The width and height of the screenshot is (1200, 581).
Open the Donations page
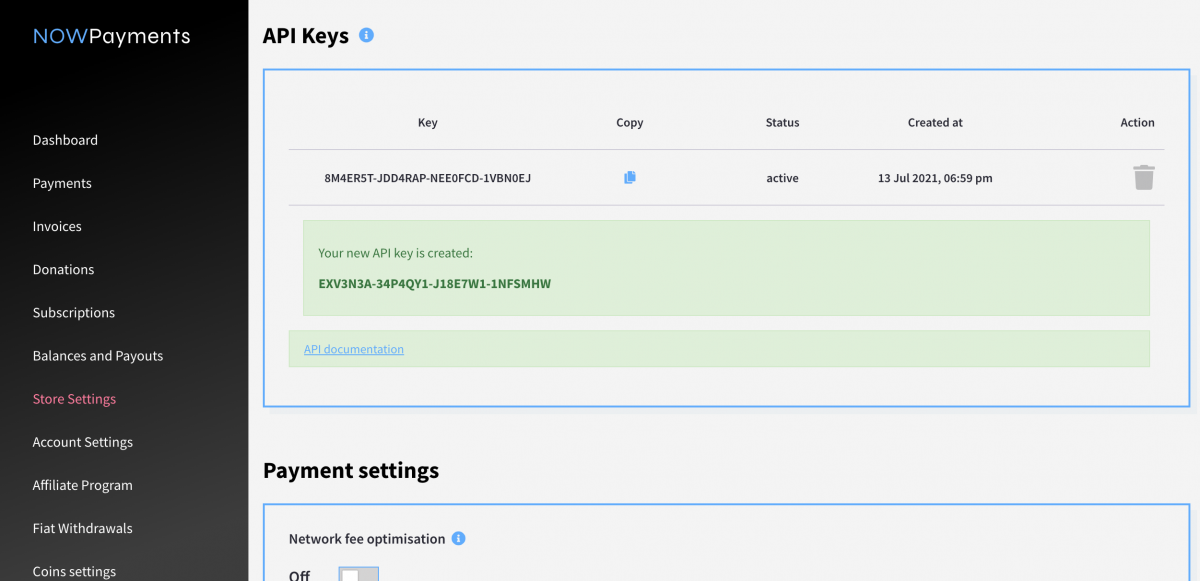[63, 269]
